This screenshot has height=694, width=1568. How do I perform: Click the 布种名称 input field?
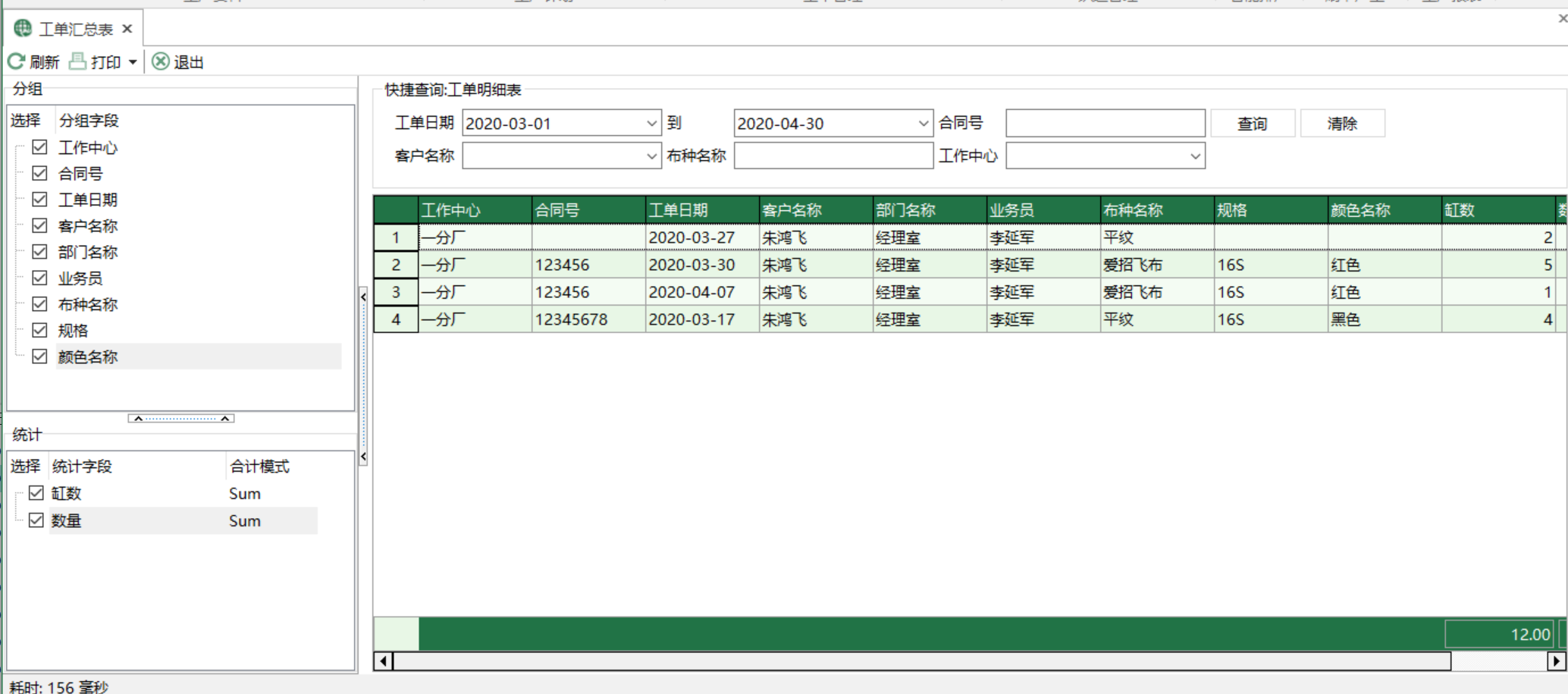(x=833, y=155)
